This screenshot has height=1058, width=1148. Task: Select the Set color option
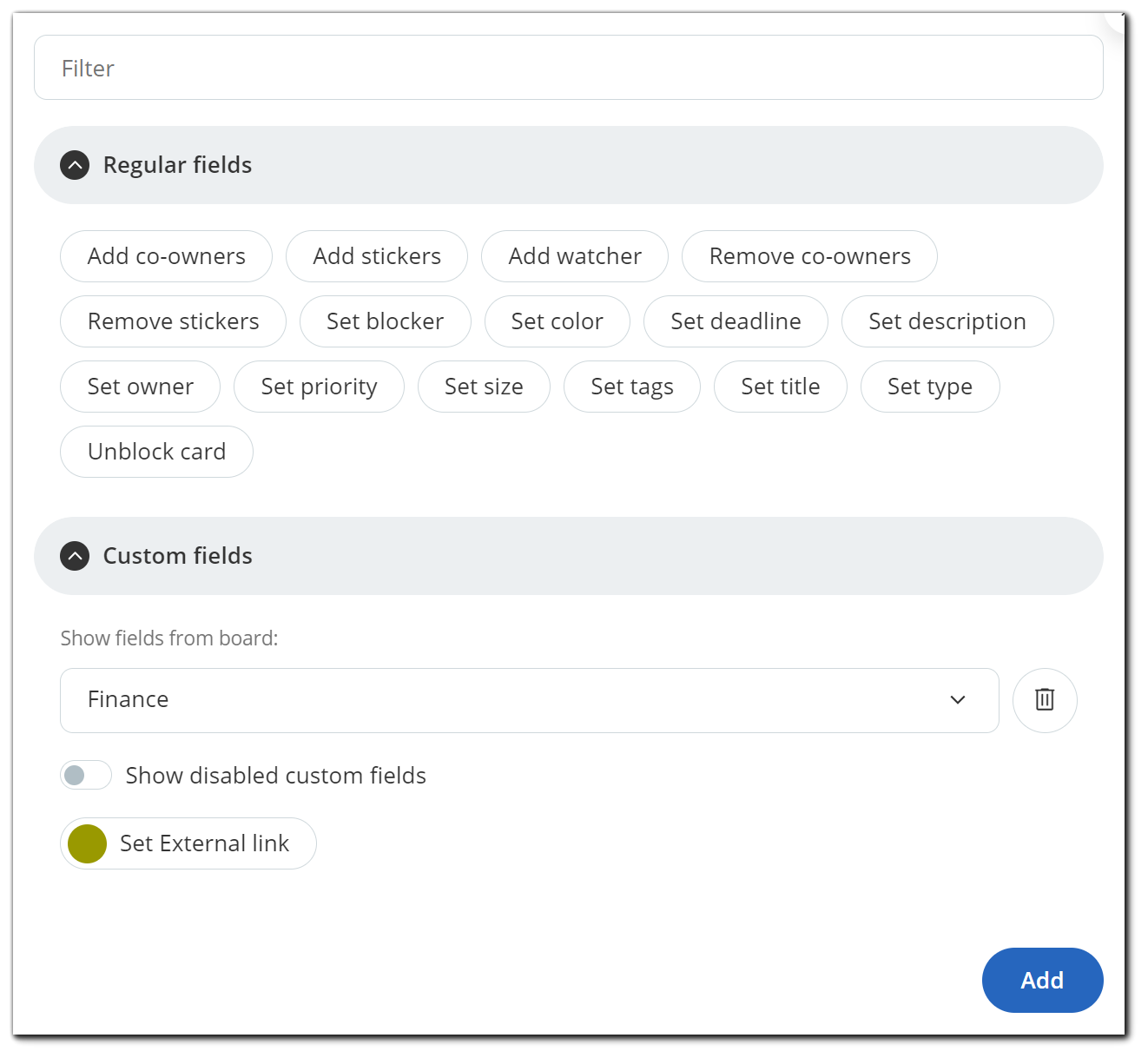pos(557,321)
